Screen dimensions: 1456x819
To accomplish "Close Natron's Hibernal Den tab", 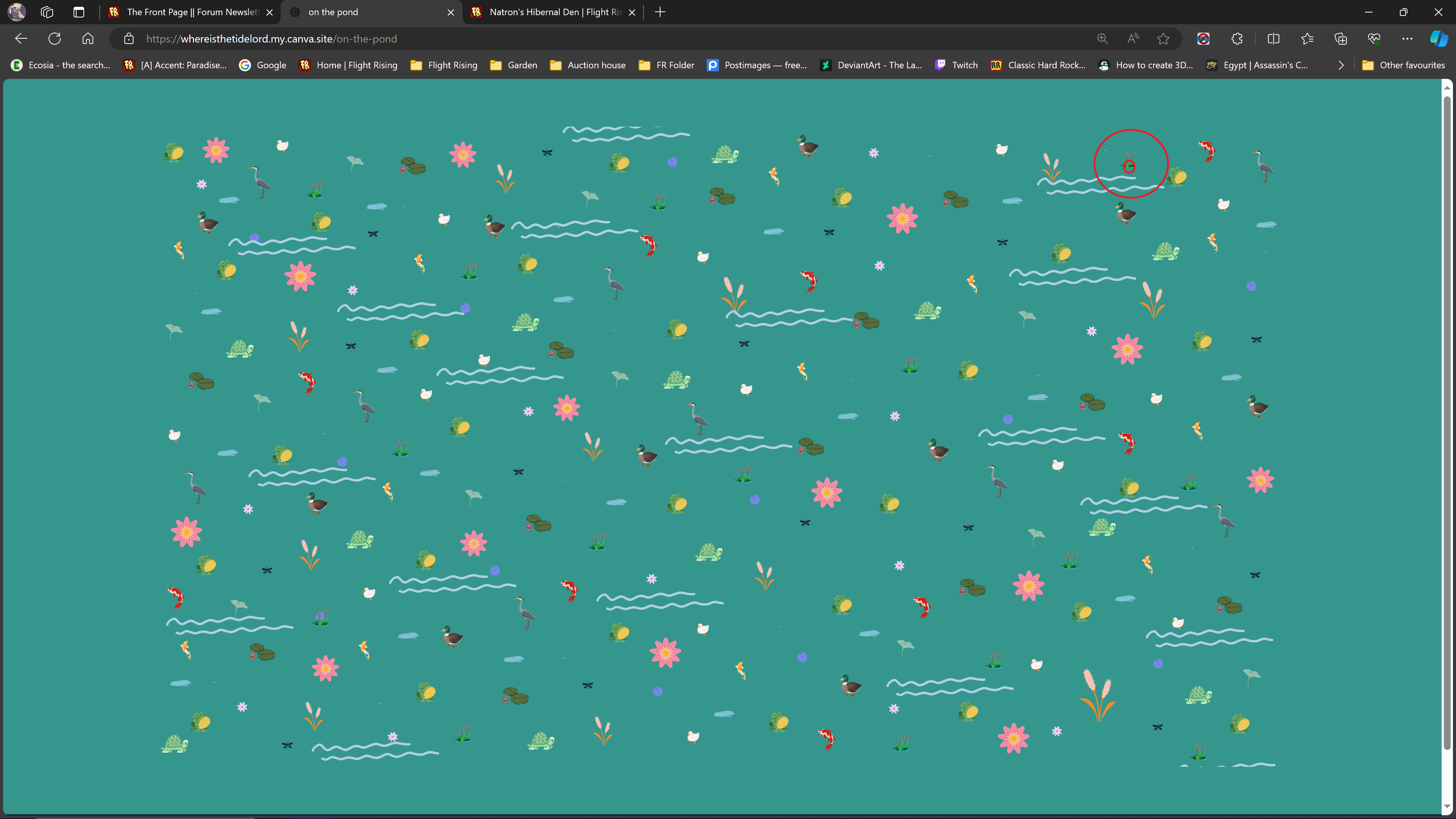I will pos(632,12).
